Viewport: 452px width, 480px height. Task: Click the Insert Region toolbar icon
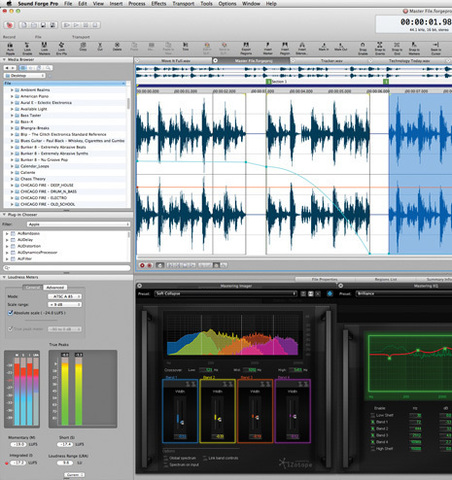click(285, 48)
